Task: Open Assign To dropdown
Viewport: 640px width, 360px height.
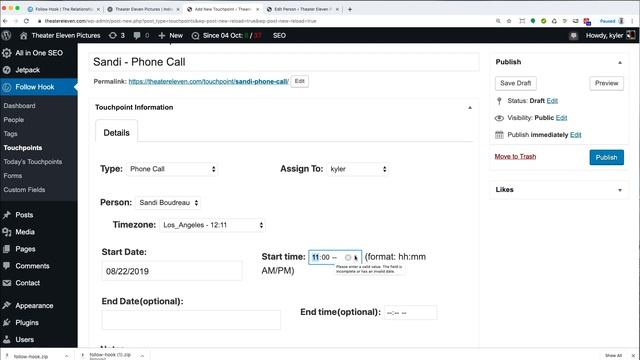Action: click(x=358, y=169)
